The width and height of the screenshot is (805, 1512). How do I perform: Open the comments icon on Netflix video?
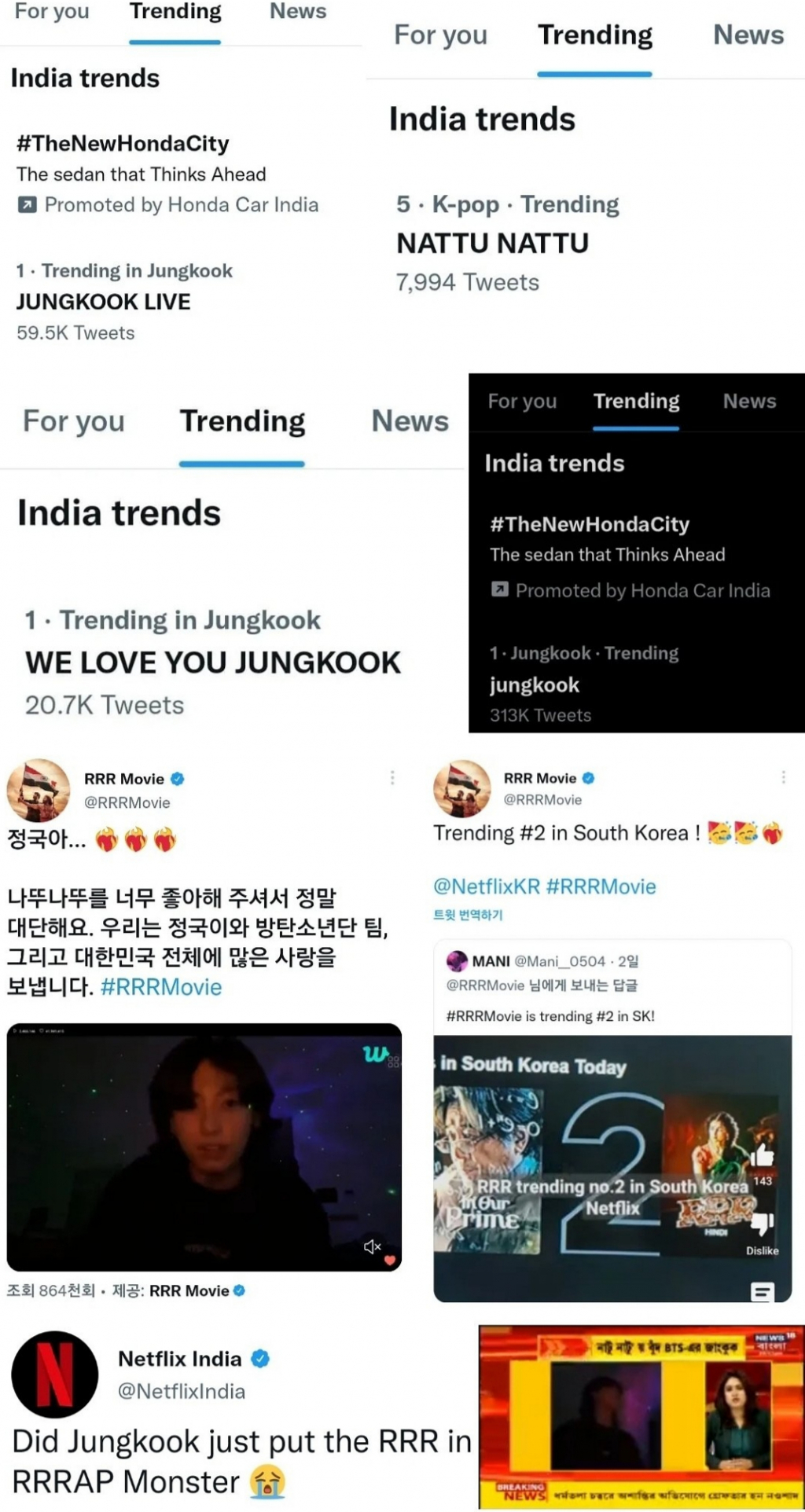coord(763,1291)
